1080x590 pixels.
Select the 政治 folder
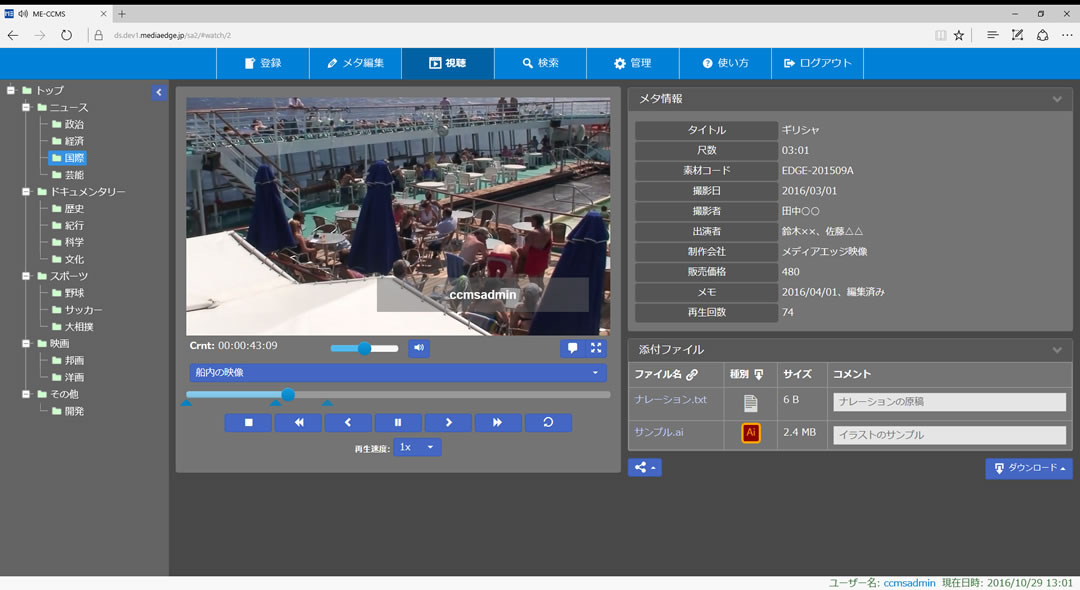68,125
